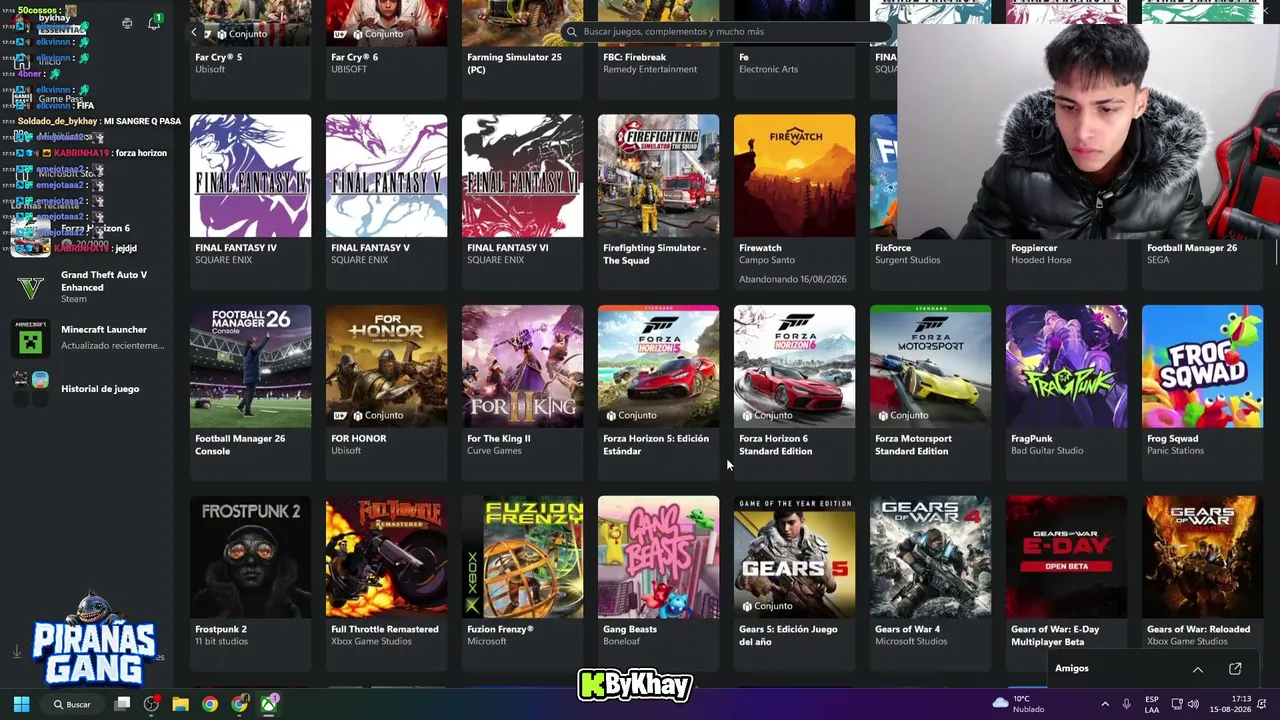This screenshot has width=1280, height=720.
Task: Select the Farming Simulator 25 (PC) title
Action: click(514, 63)
